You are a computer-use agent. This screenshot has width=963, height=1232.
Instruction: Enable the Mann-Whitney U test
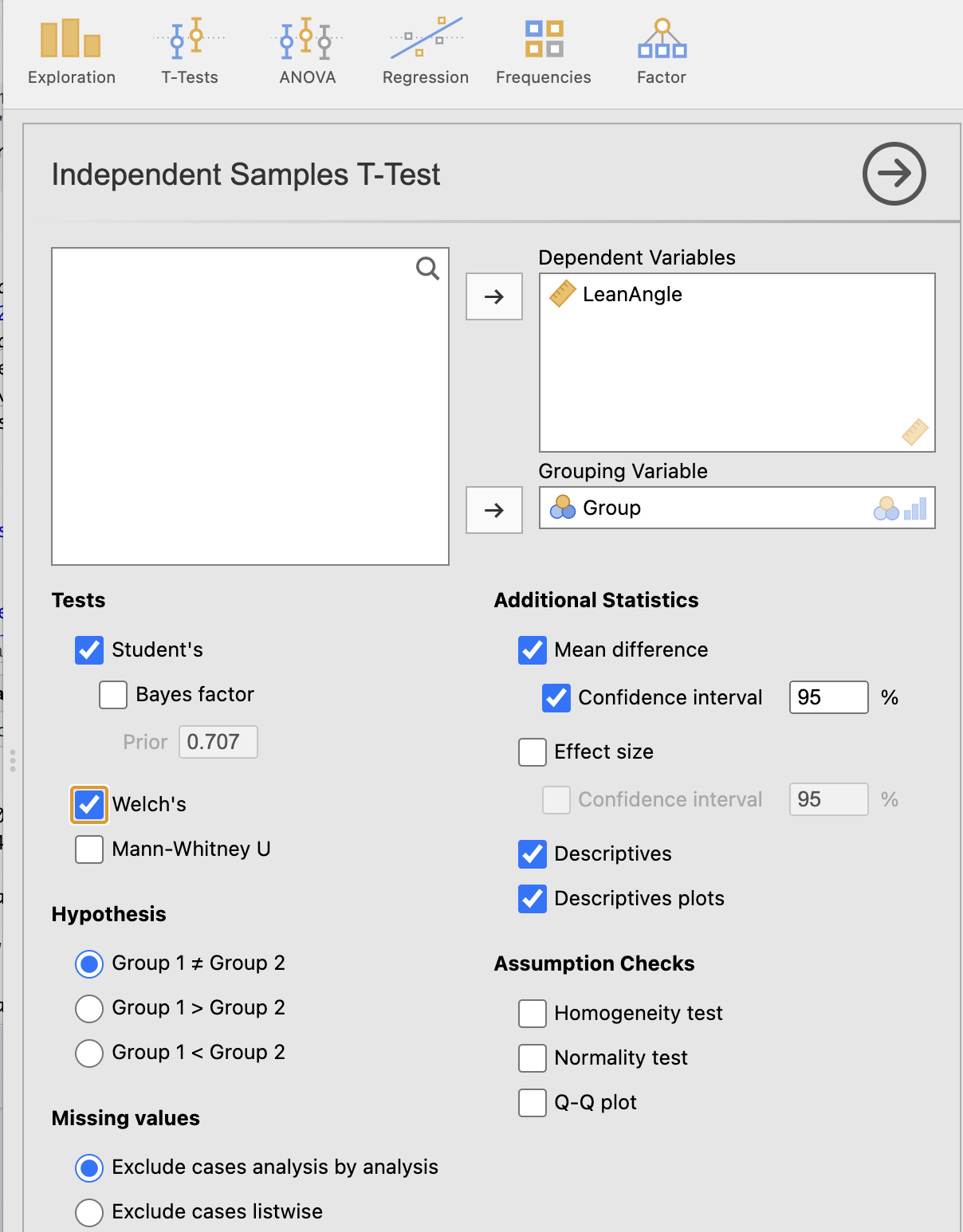(x=89, y=849)
